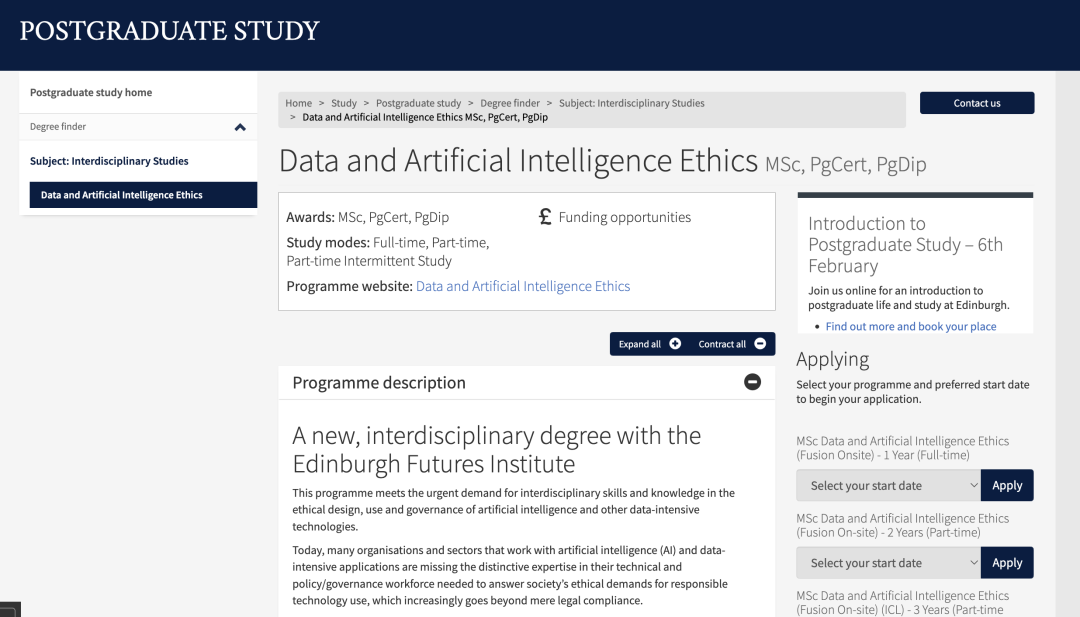Click the minus icon on Contract all
This screenshot has width=1080, height=617.
(x=760, y=344)
